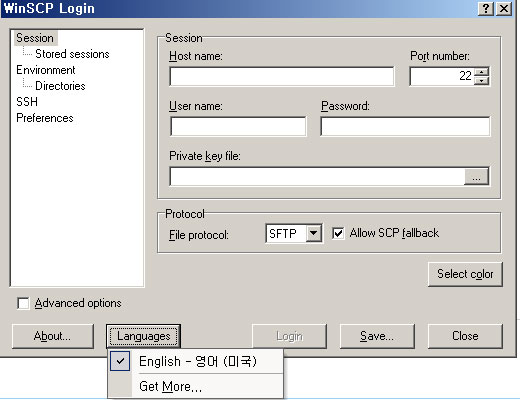
Task: Select SSH in the tree
Action: pyautogui.click(x=27, y=102)
